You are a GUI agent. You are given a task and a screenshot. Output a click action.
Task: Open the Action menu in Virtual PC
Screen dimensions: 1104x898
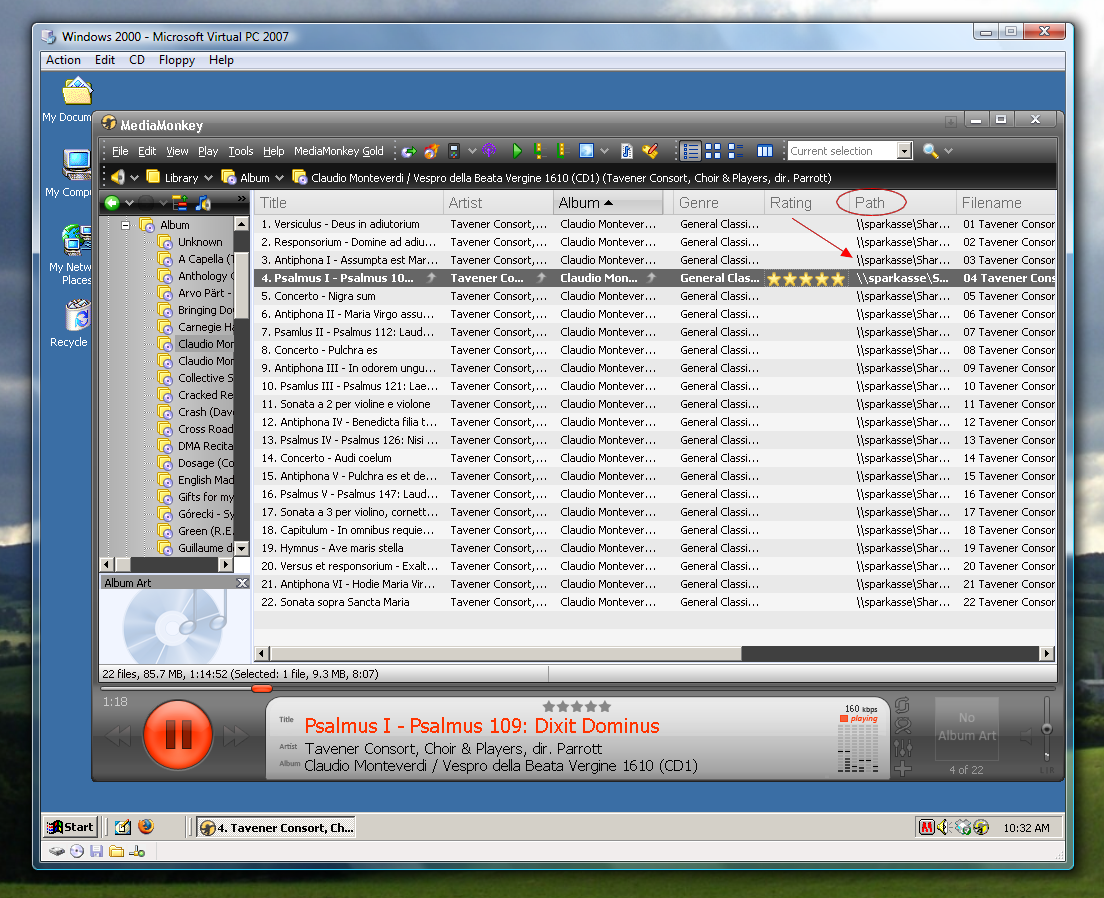coord(63,60)
